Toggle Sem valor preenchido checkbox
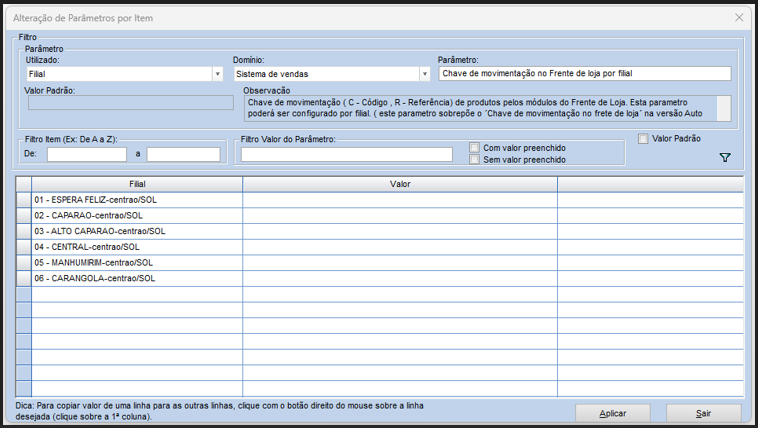758x428 pixels. (475, 159)
